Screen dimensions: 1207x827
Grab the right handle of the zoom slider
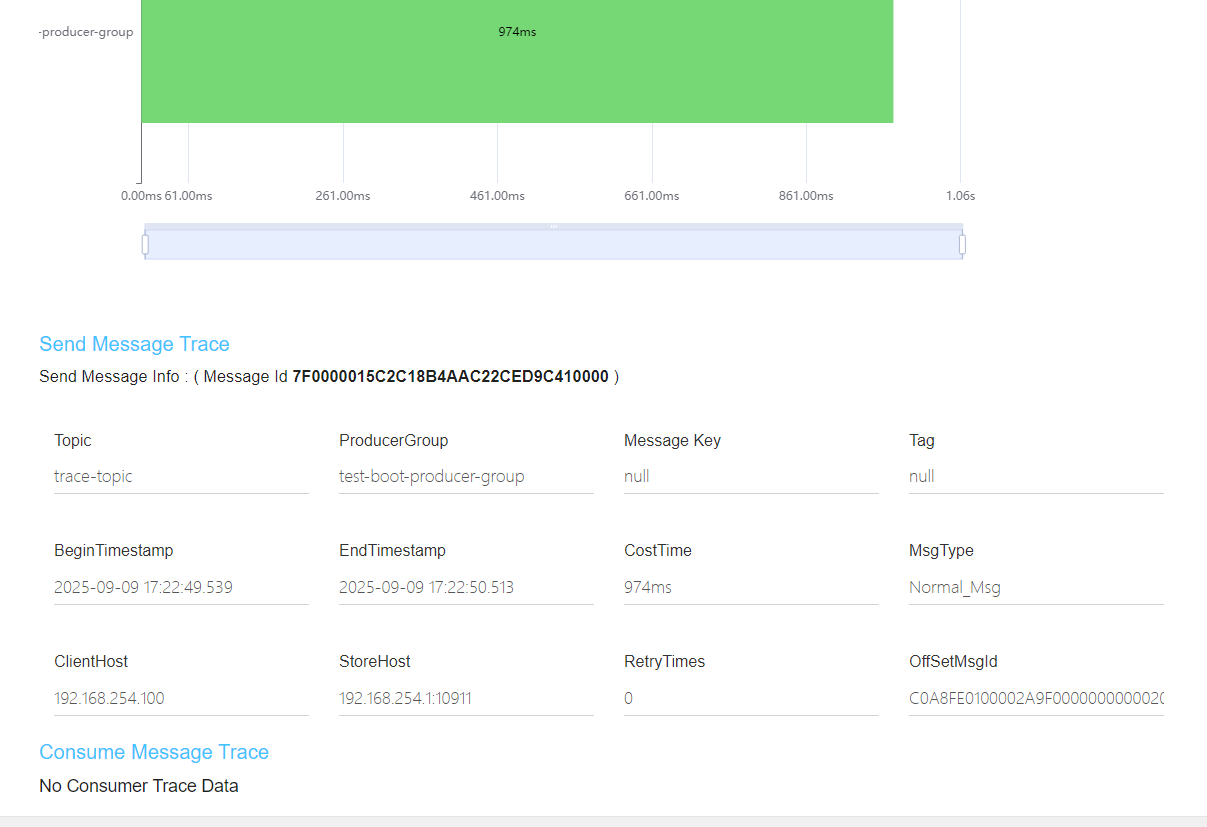coord(962,244)
